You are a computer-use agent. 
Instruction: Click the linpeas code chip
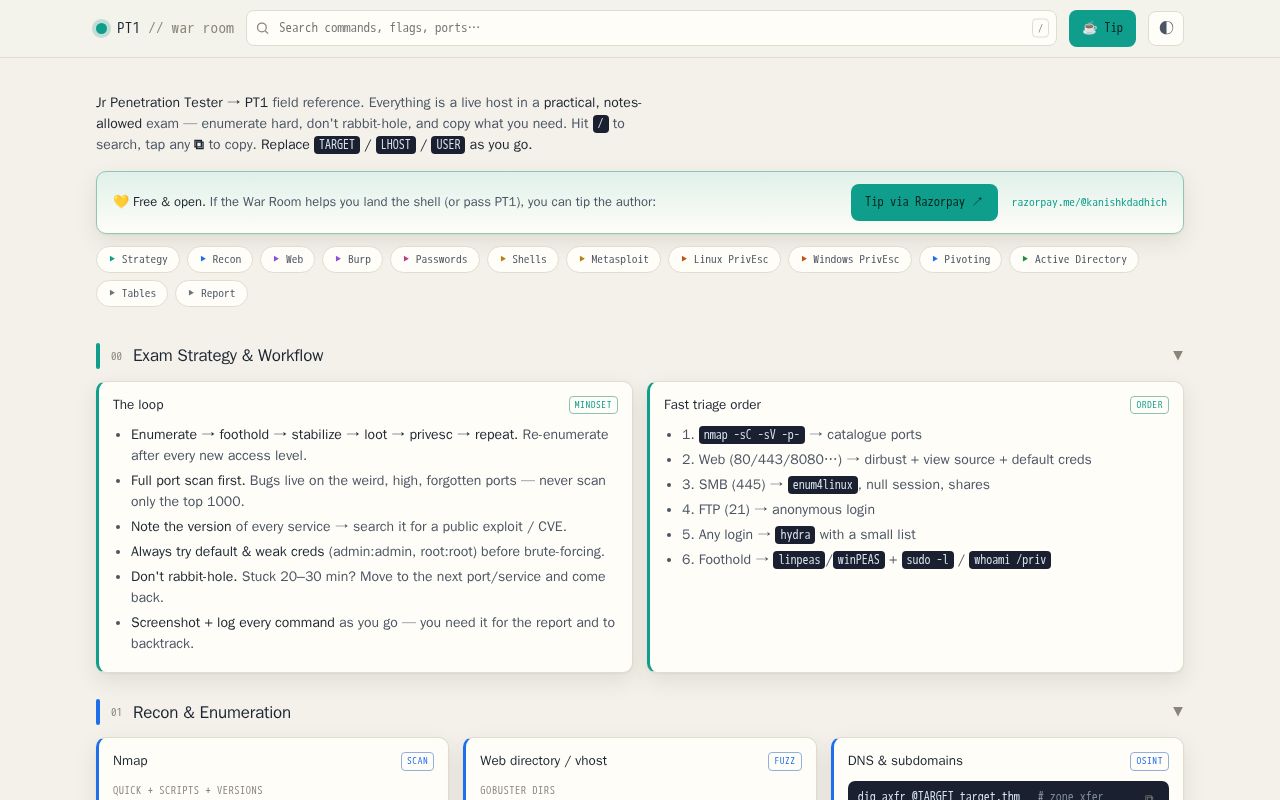coord(799,560)
